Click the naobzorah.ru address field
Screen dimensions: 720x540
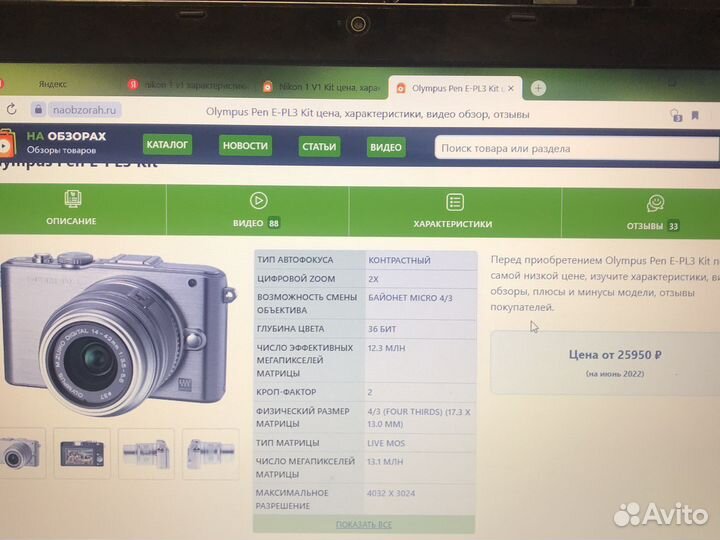[84, 110]
